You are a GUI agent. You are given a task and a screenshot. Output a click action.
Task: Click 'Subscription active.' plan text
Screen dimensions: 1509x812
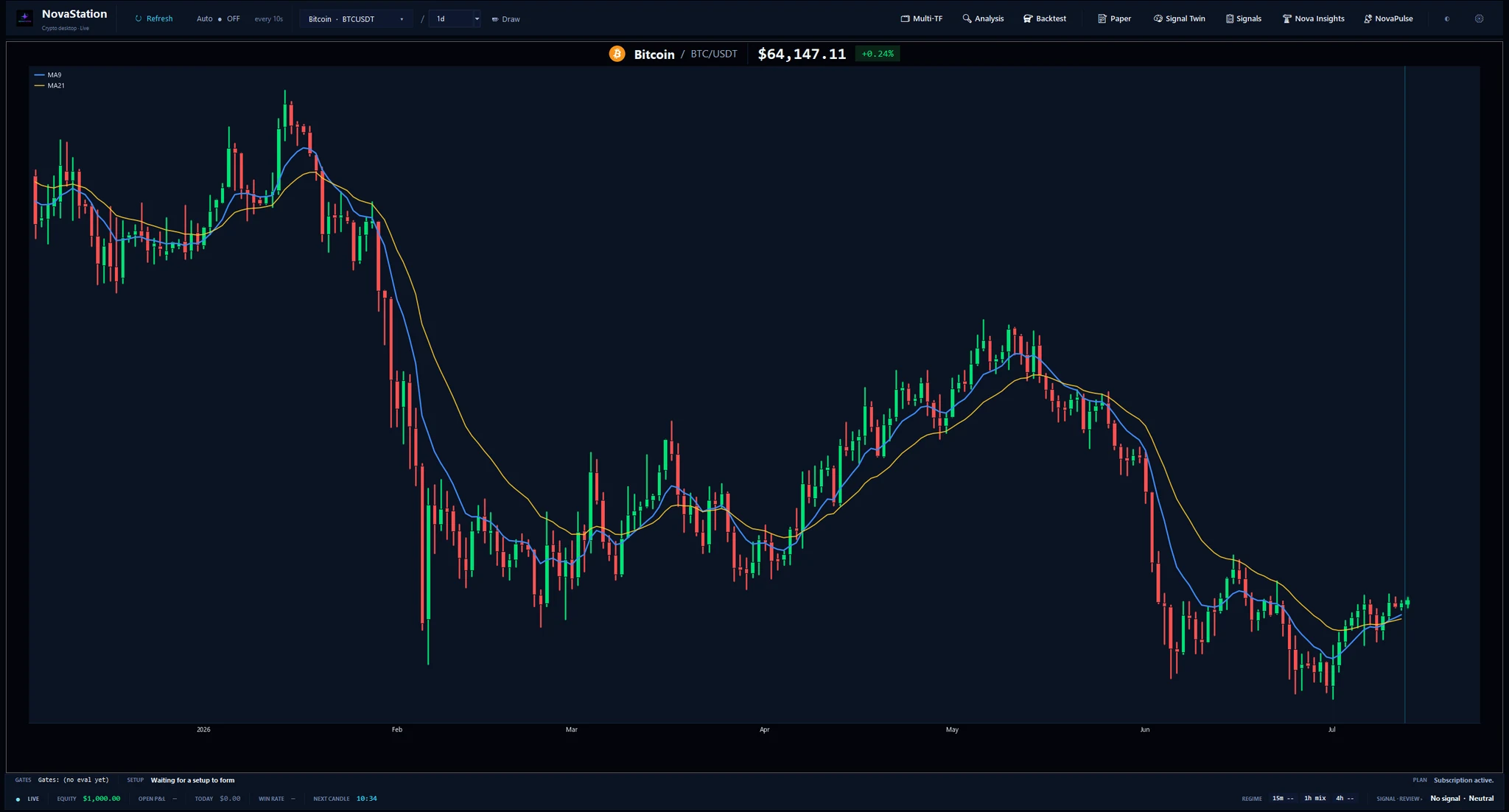coord(1464,780)
